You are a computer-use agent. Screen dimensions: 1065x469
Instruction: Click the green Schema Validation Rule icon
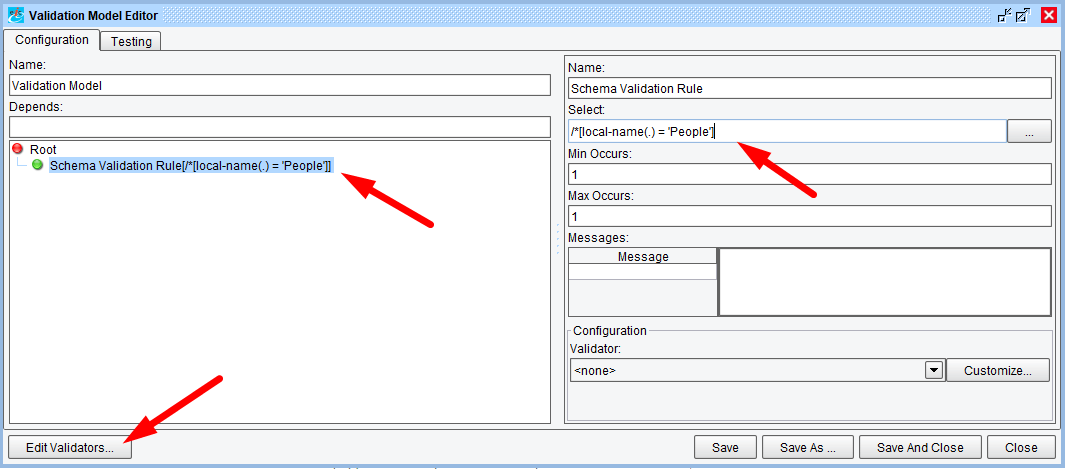38,165
